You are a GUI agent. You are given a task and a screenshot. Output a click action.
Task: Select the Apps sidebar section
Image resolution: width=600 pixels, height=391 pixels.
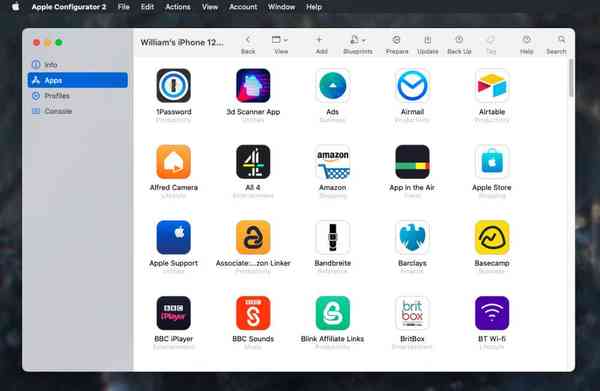78,80
